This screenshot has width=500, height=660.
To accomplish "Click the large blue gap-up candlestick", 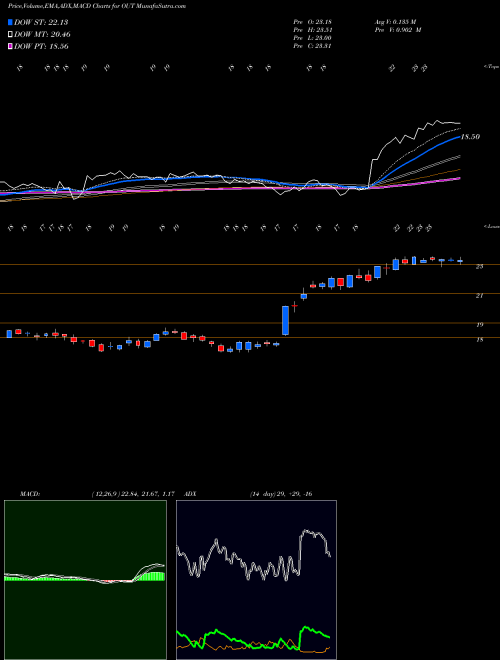I will click(285, 320).
